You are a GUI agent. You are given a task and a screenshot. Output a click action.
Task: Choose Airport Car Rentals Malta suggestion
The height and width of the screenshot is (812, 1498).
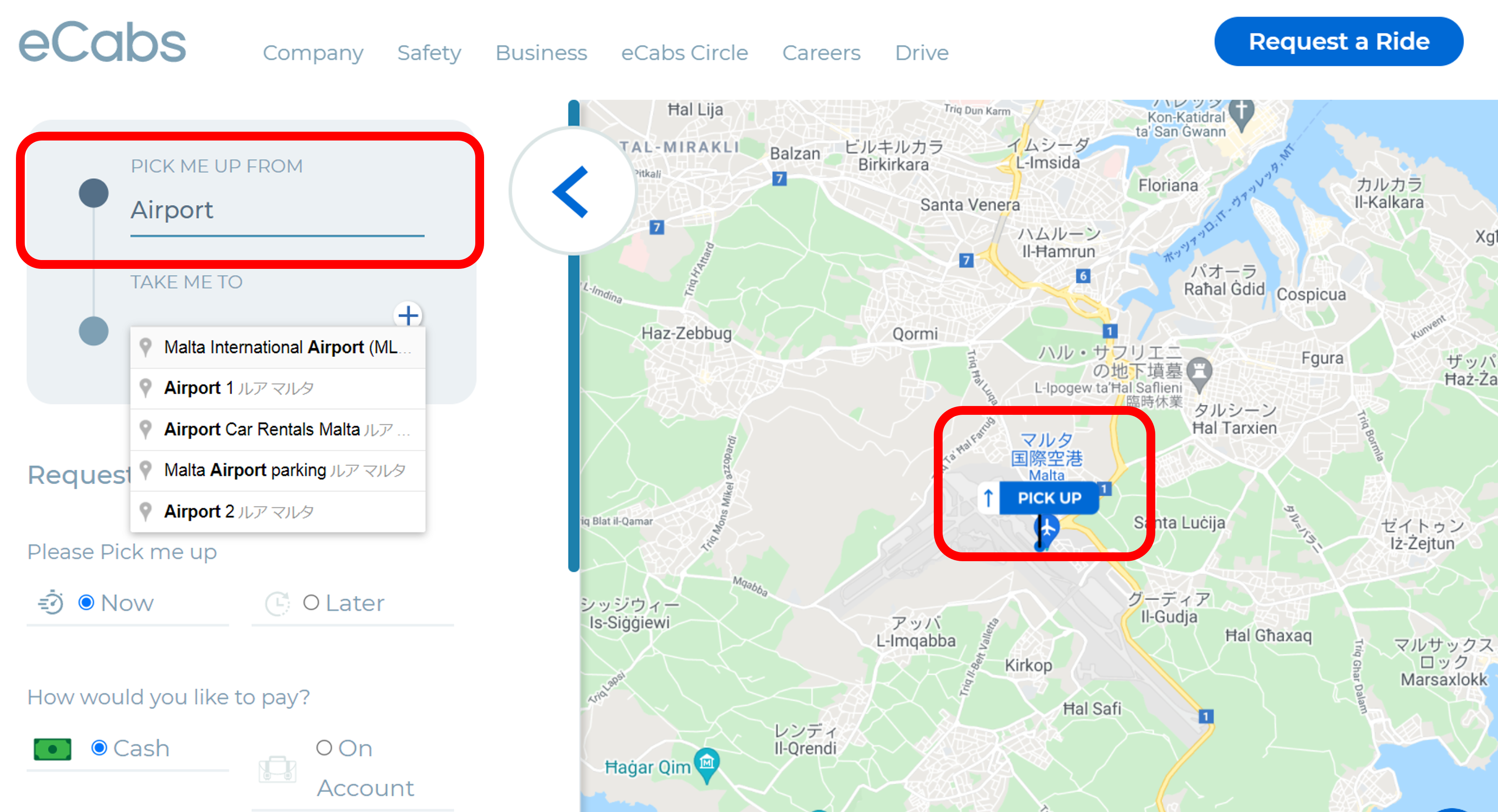pos(278,429)
